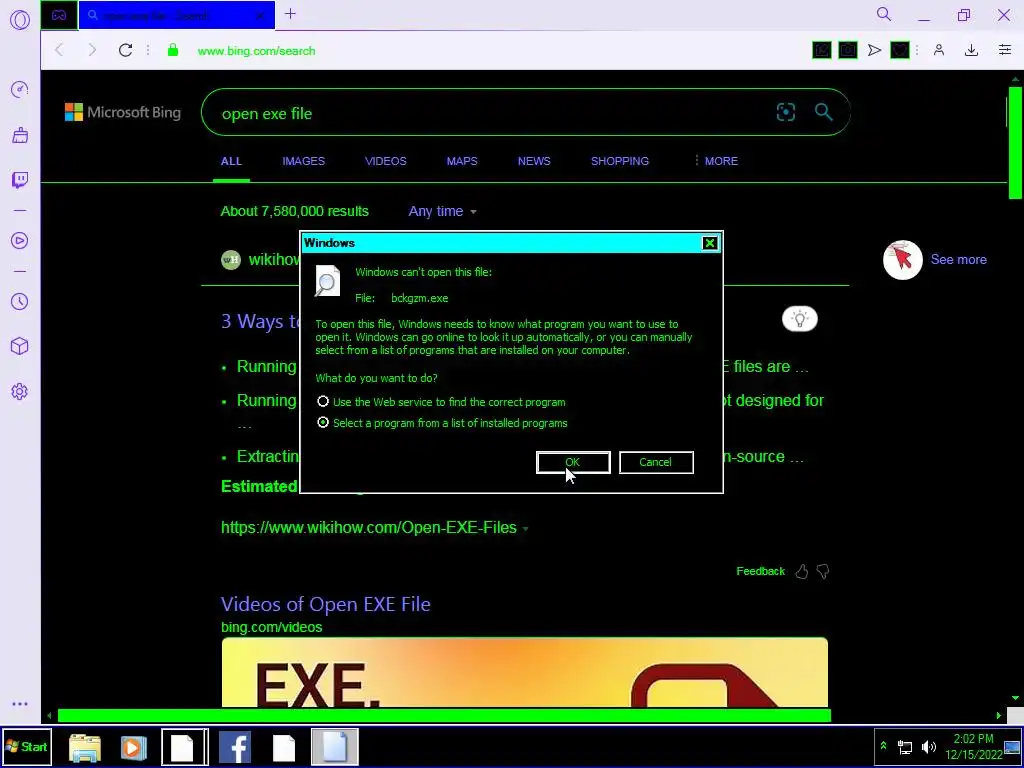Screen dimensions: 1024x768
Task: Open the profile account icon
Action: 939,50
